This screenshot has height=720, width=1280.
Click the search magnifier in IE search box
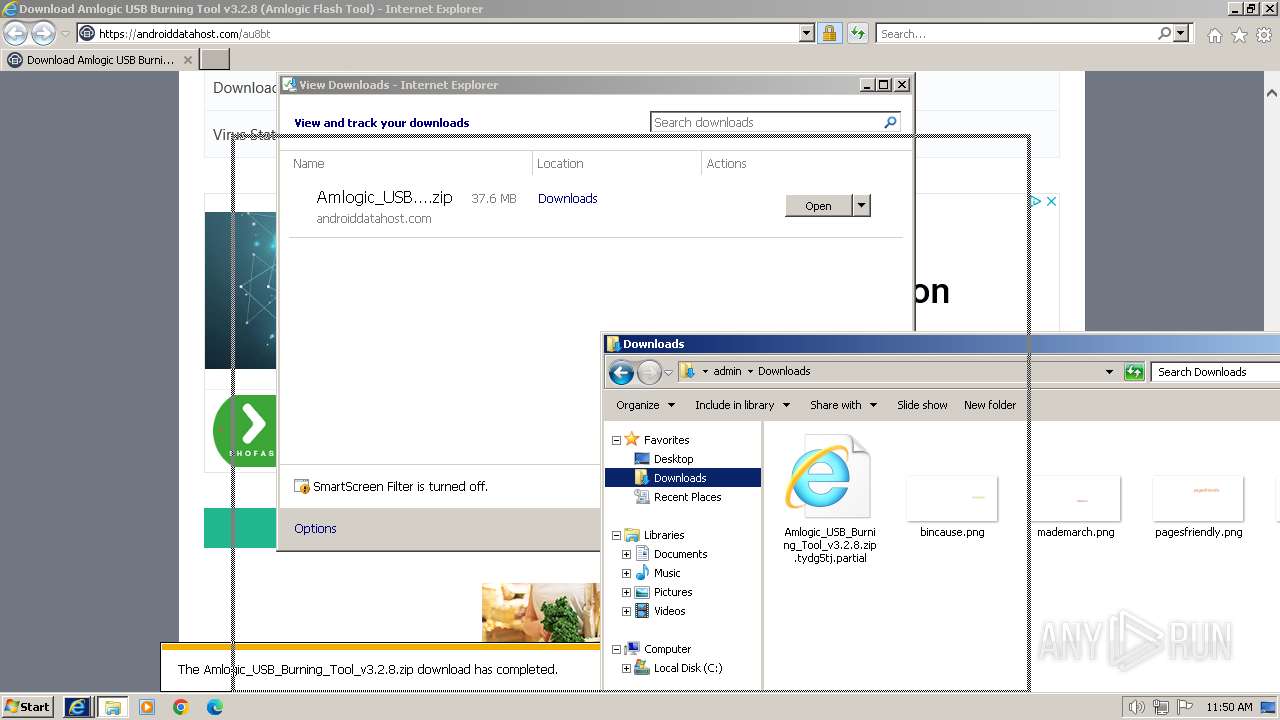click(x=1164, y=33)
